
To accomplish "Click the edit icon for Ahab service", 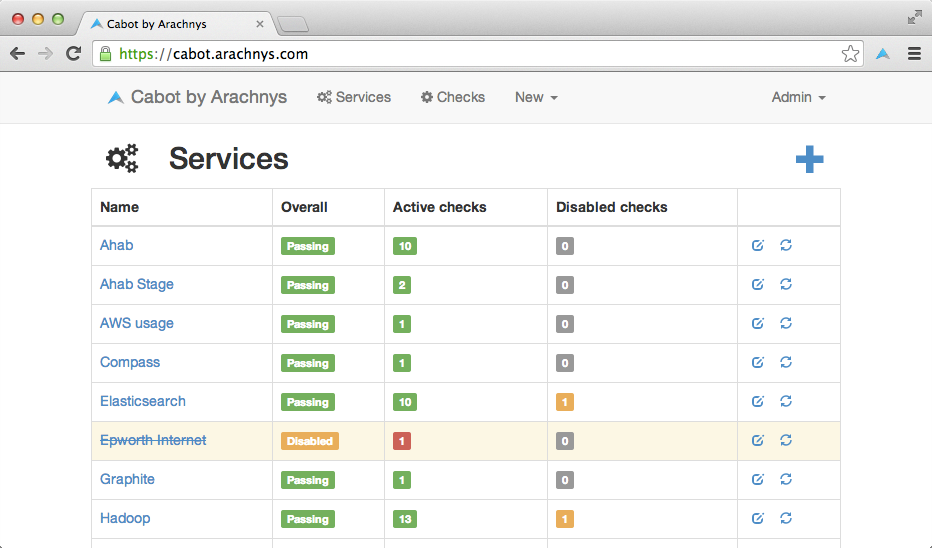I will 758,246.
